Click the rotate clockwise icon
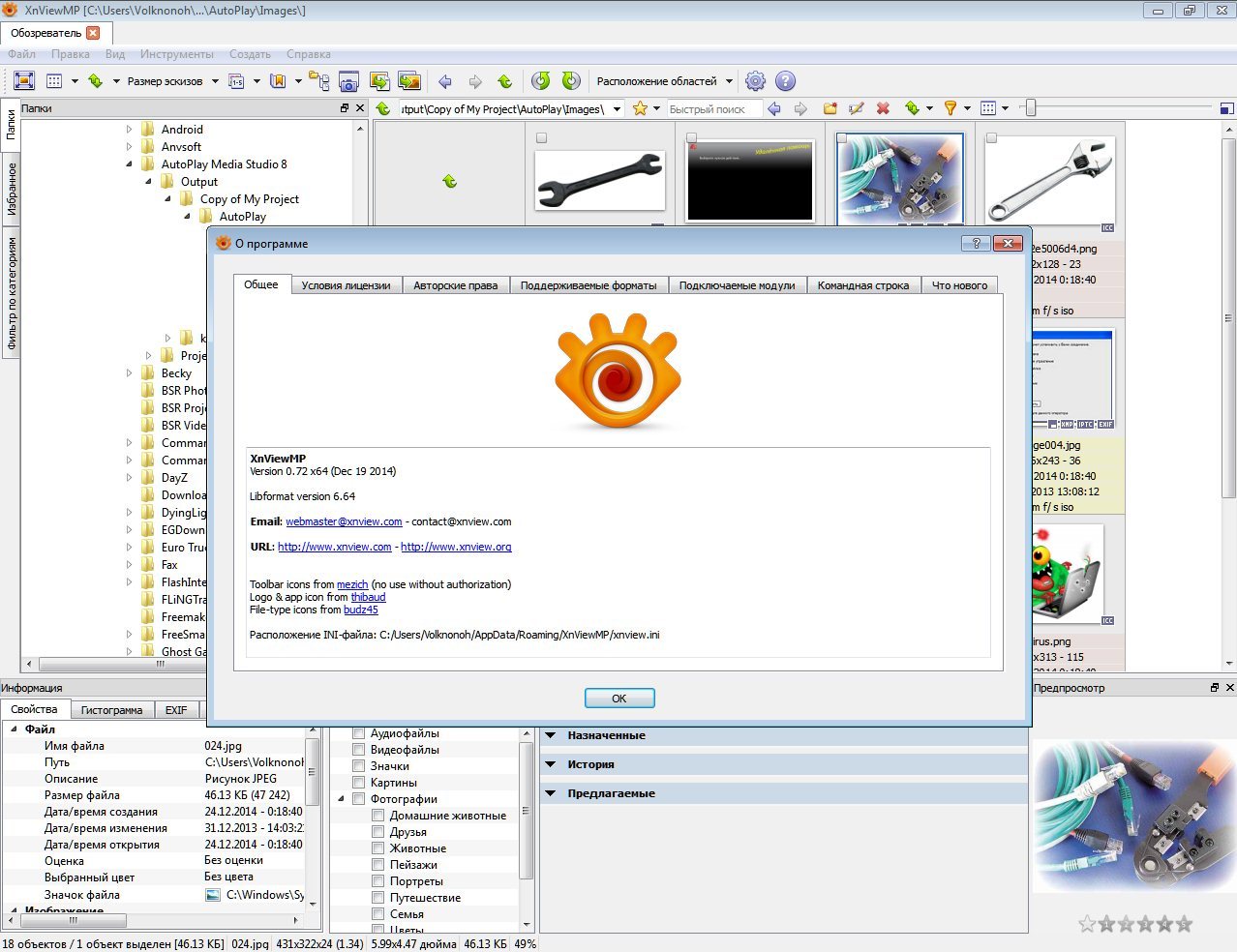This screenshot has height=952, width=1237. coord(571,81)
